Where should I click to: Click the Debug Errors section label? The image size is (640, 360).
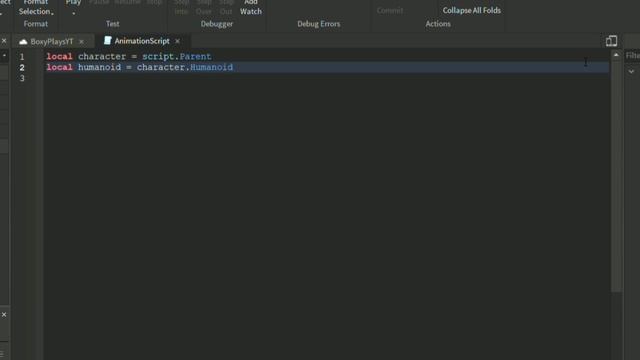pyautogui.click(x=318, y=24)
